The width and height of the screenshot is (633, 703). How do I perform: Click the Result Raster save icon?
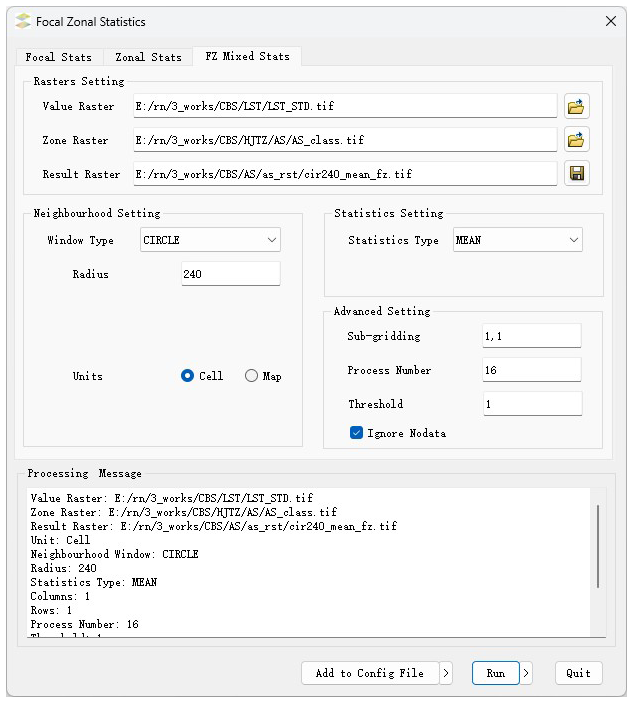pyautogui.click(x=576, y=174)
